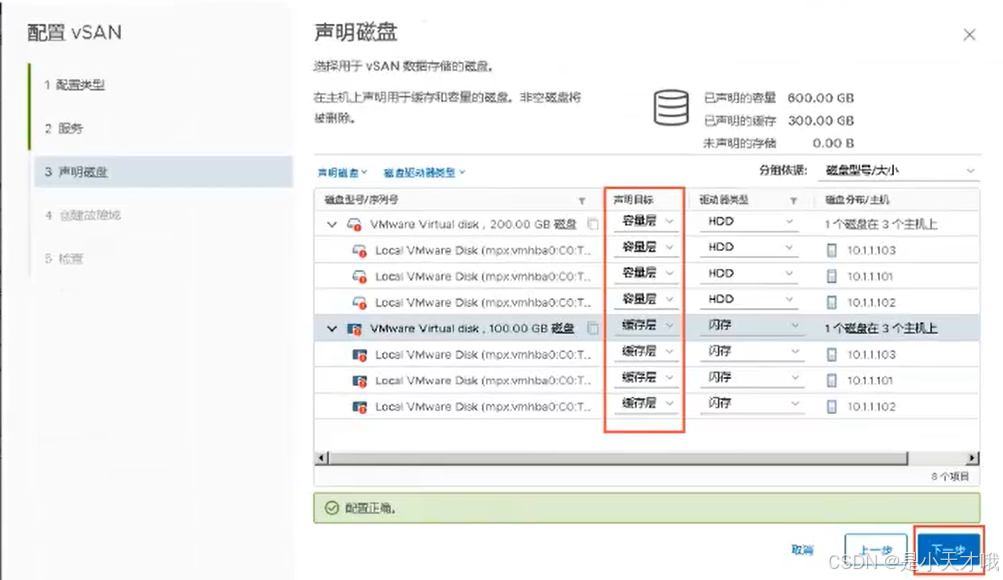Go to wizard step 1 配置类型
The image size is (1003, 580).
[75, 85]
